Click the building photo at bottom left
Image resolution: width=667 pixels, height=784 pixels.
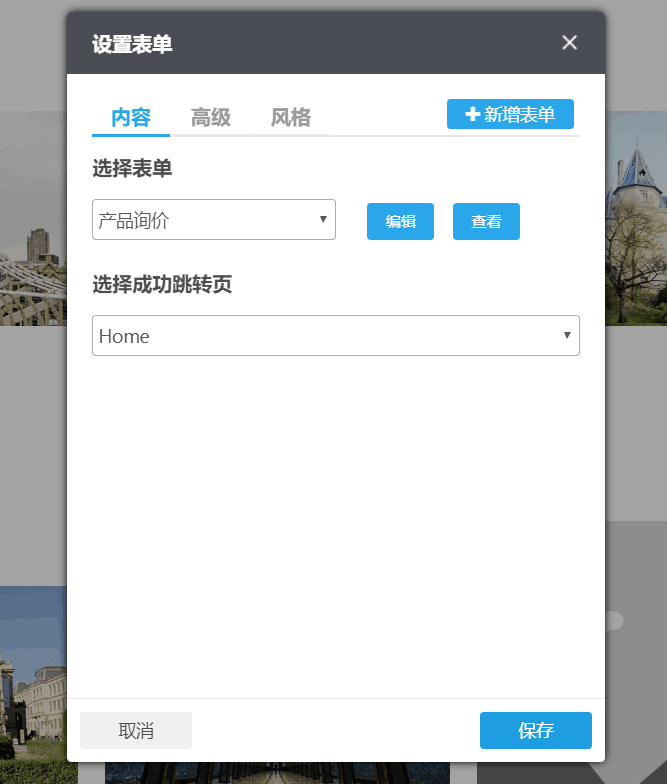(x=32, y=680)
